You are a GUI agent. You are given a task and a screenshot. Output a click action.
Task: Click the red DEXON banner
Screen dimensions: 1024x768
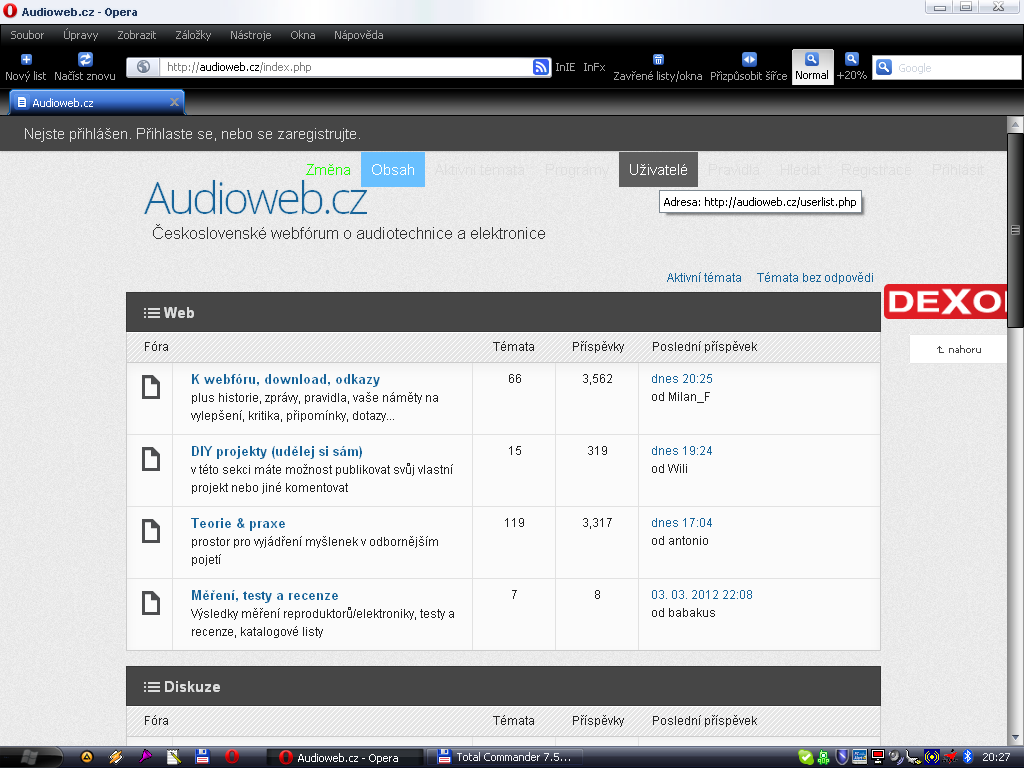tap(945, 302)
